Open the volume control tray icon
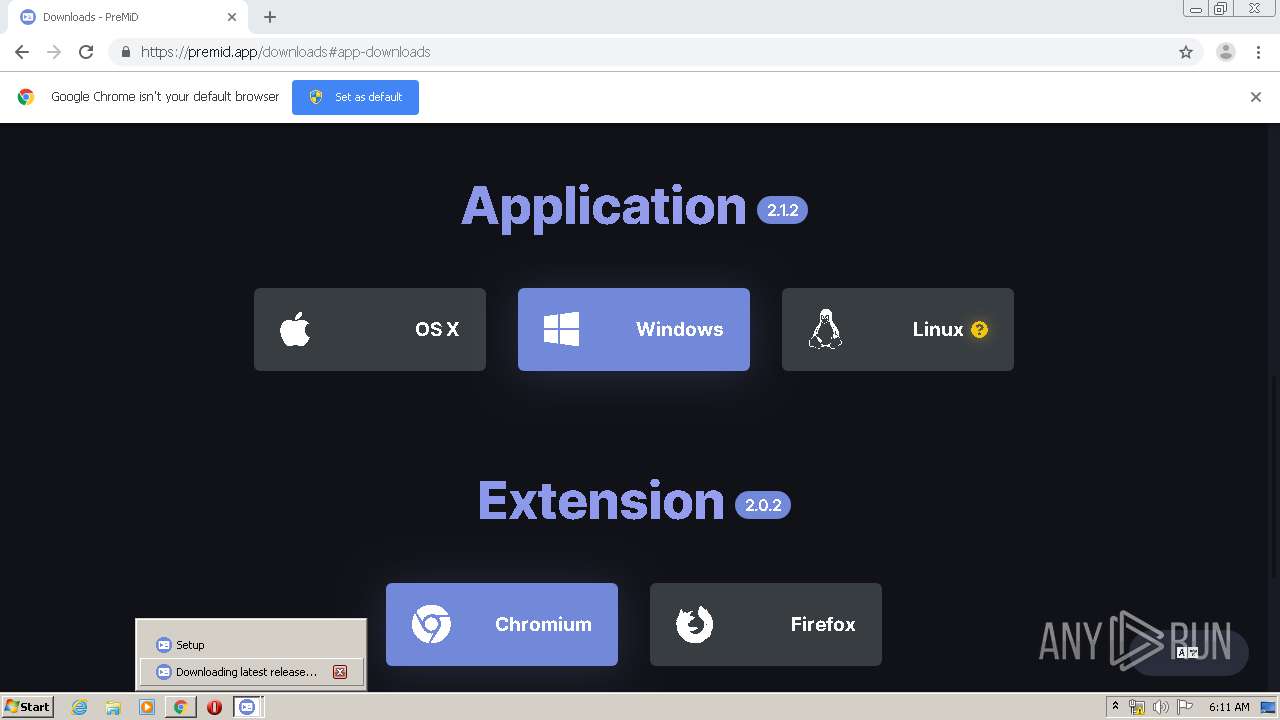 click(x=1161, y=707)
